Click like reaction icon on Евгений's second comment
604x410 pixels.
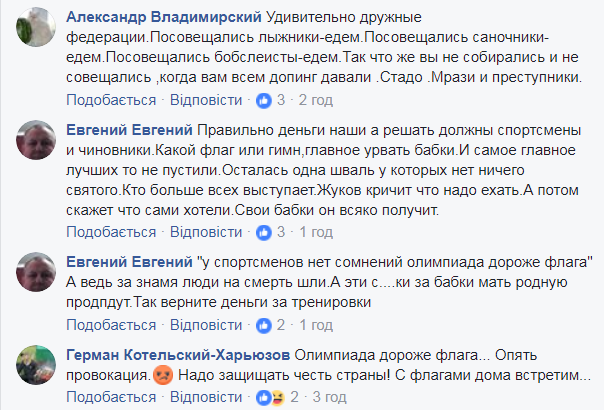(x=264, y=326)
